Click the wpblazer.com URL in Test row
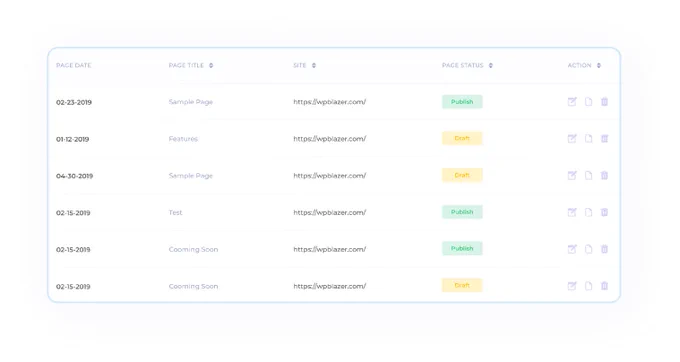680x362 pixels. pyautogui.click(x=330, y=212)
